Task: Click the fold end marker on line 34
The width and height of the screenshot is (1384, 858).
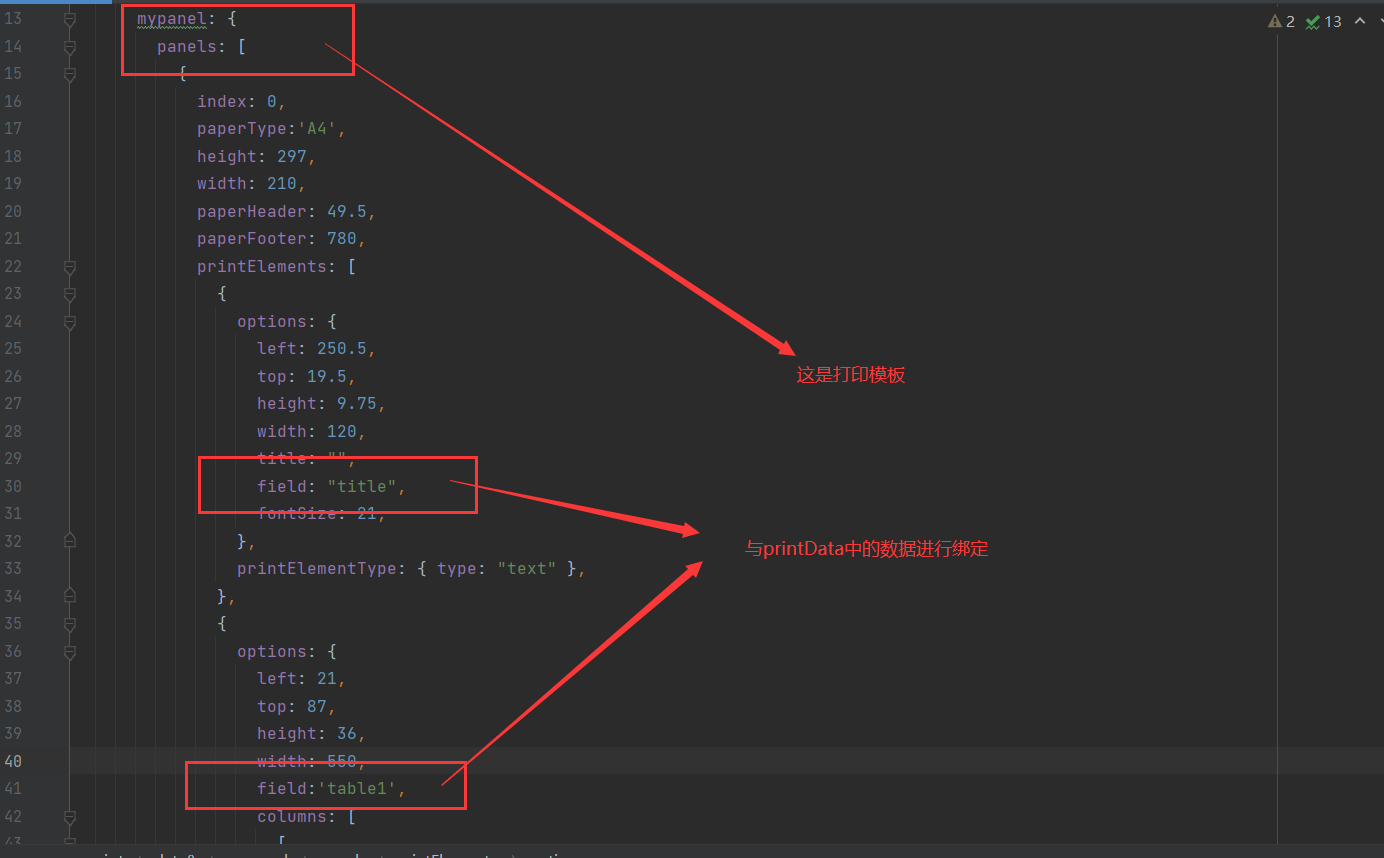Action: [69, 596]
